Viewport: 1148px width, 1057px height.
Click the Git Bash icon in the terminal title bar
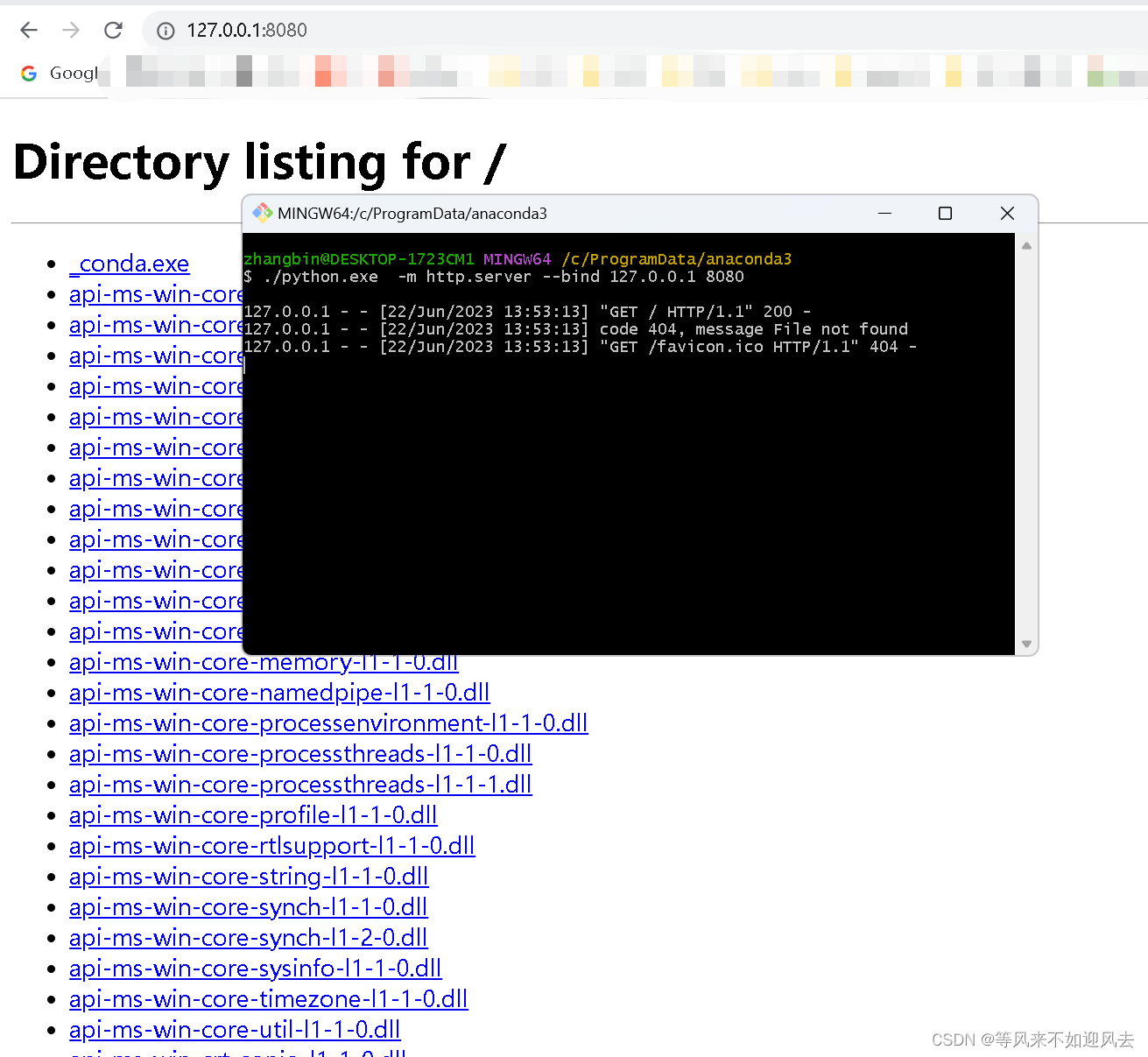click(262, 213)
